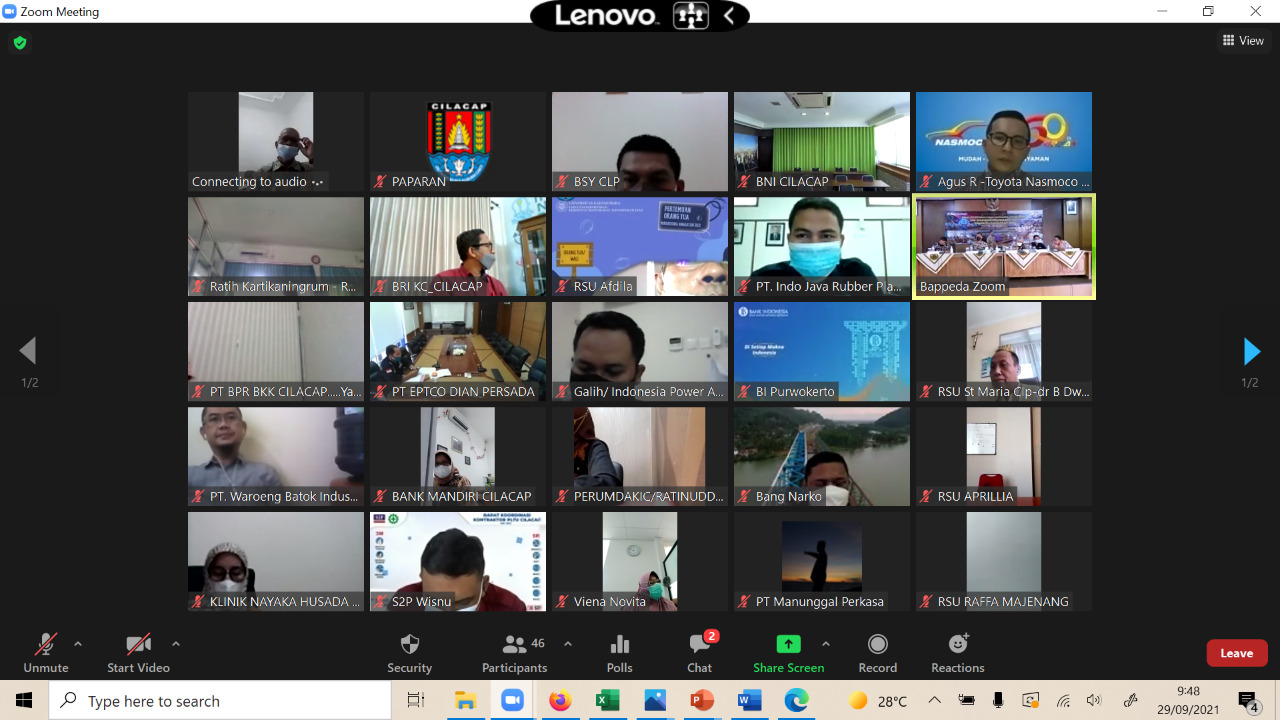Image resolution: width=1280 pixels, height=720 pixels.
Task: Expand video options arrow beside Start Video
Action: coord(176,644)
